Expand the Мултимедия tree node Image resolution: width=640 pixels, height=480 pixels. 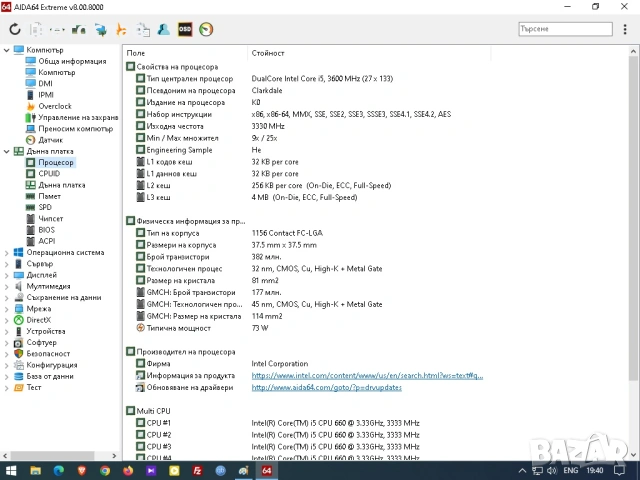(x=6, y=287)
